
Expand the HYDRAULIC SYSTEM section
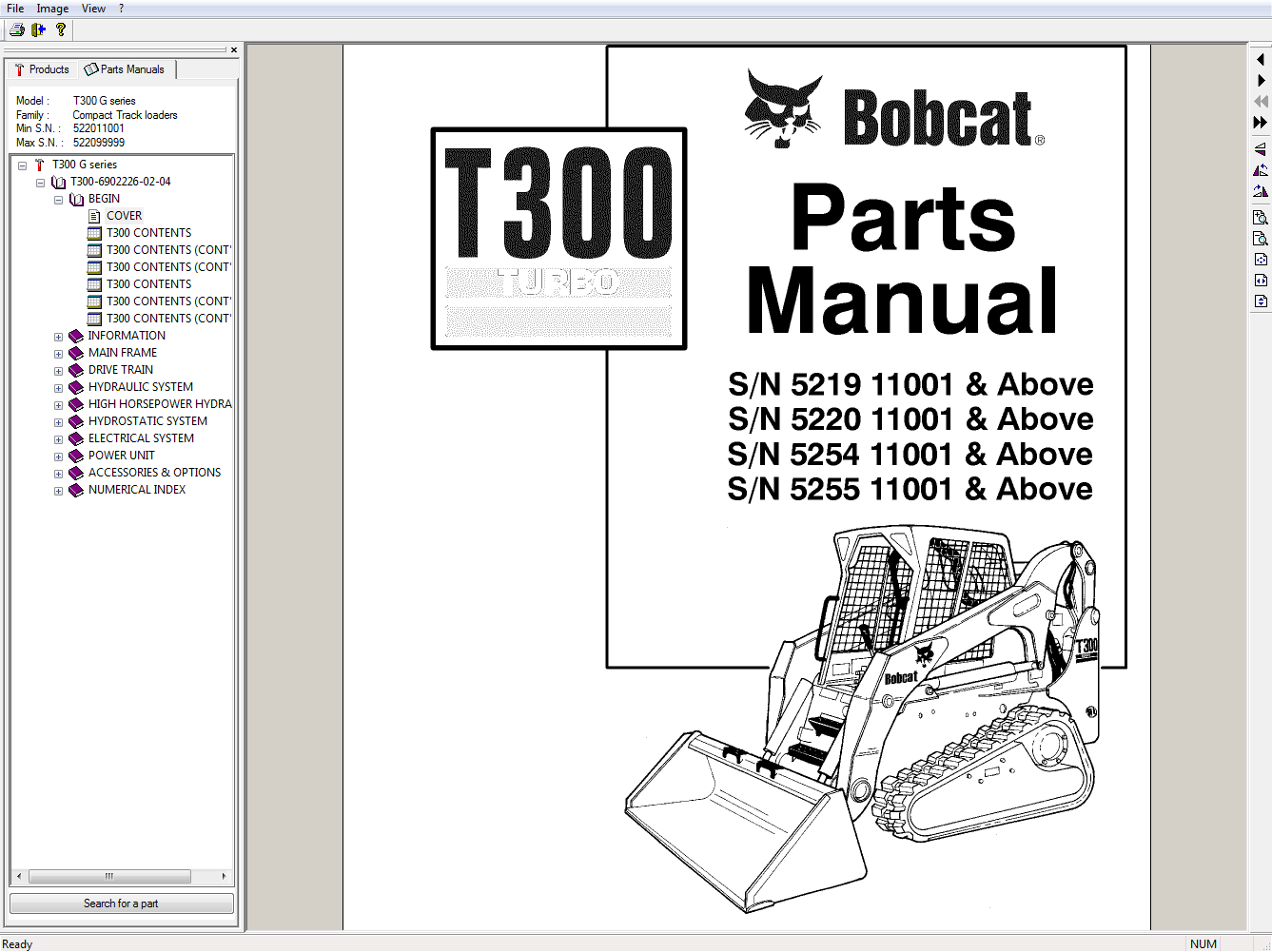(x=58, y=388)
